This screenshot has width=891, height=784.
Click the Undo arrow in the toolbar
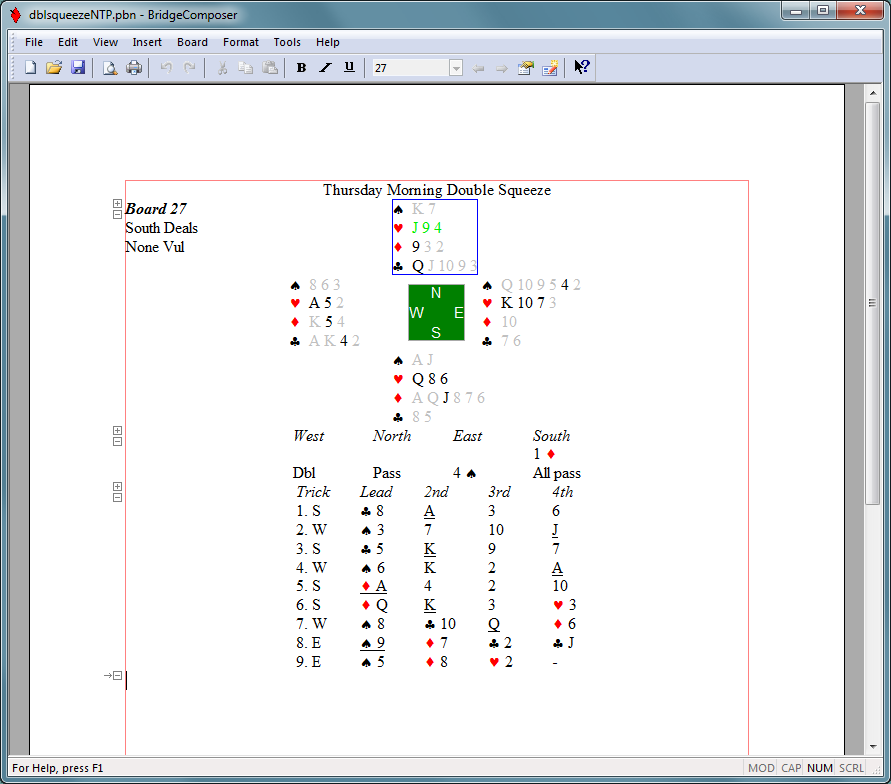pyautogui.click(x=166, y=68)
